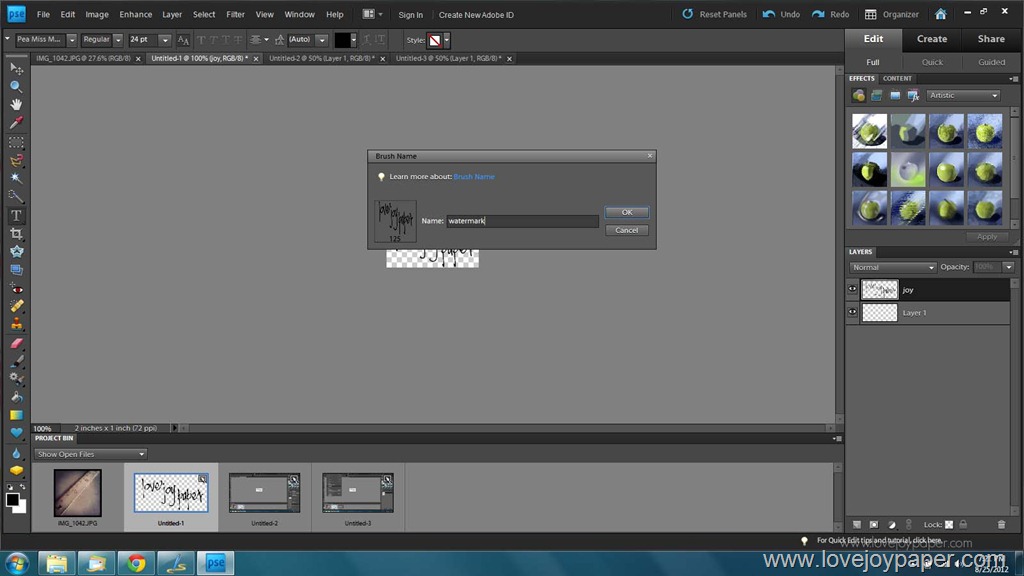1024x576 pixels.
Task: Click OK in the Brush Name dialog
Action: [626, 212]
